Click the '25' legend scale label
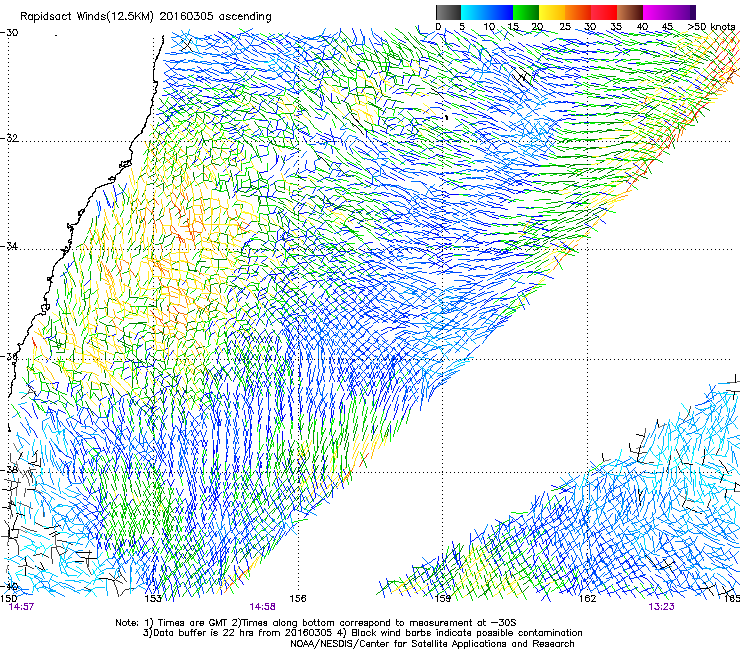The height and width of the screenshot is (650, 740). pyautogui.click(x=565, y=26)
